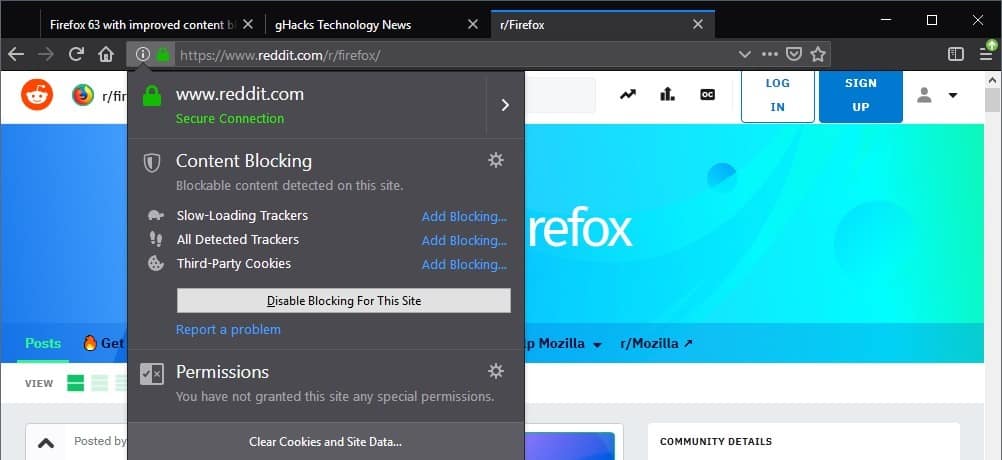Click Disable Blocking For This Site

(344, 301)
